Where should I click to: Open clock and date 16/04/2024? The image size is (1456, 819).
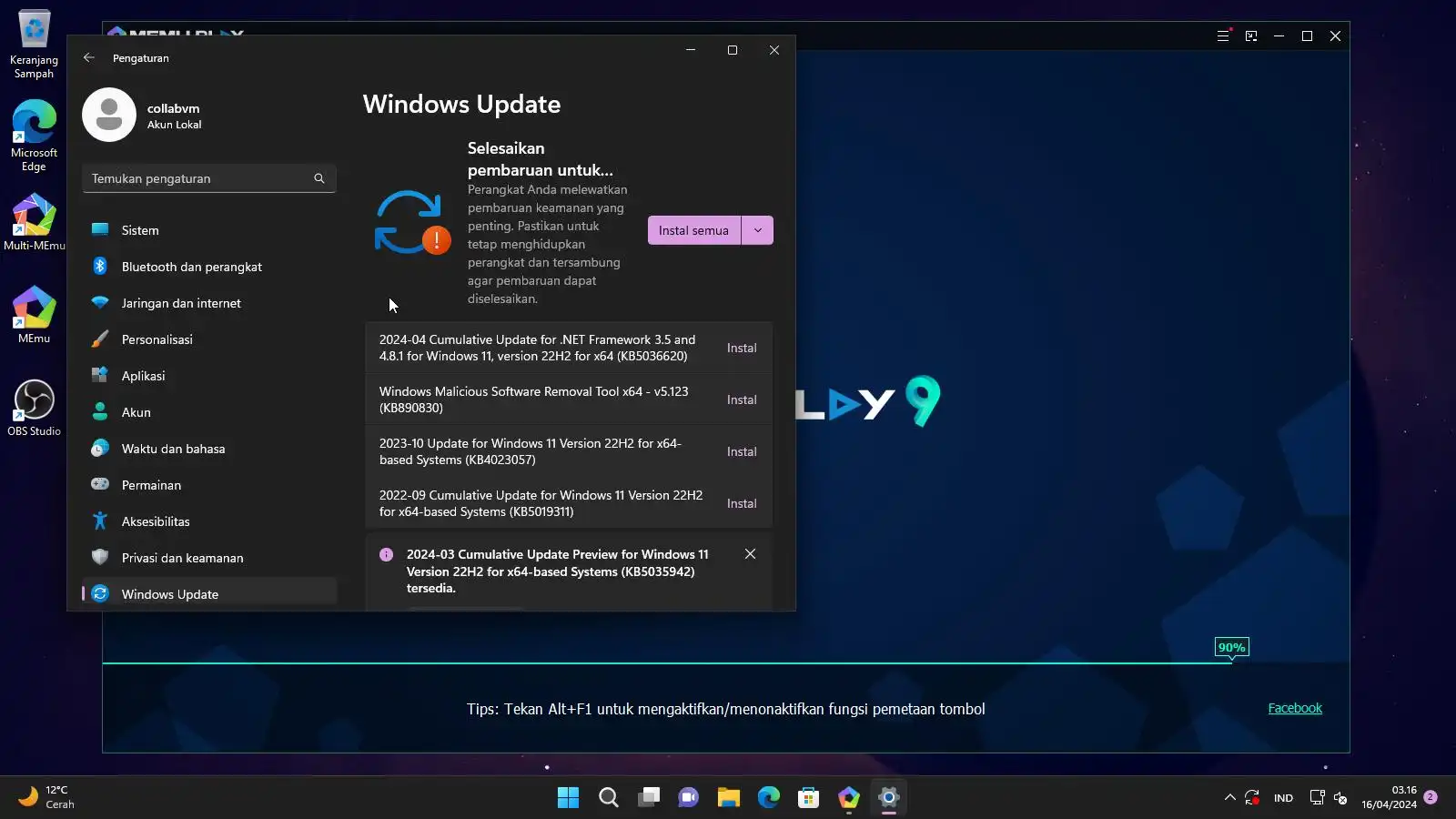point(1389,797)
